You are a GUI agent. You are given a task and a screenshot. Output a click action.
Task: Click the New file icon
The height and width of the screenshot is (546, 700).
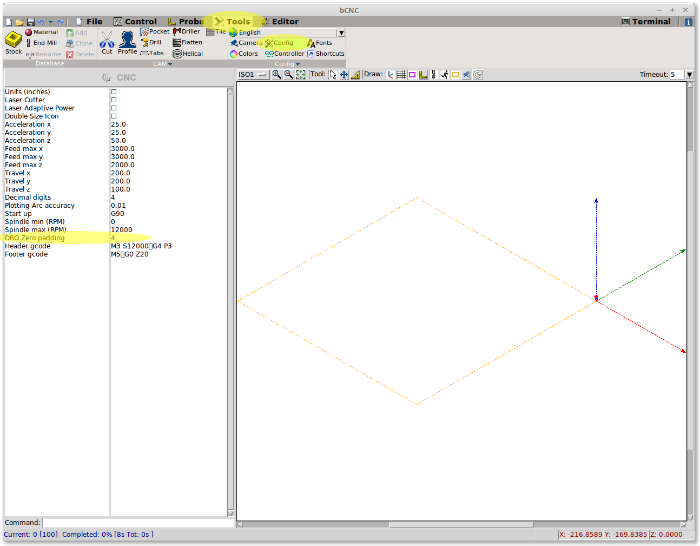[9, 22]
